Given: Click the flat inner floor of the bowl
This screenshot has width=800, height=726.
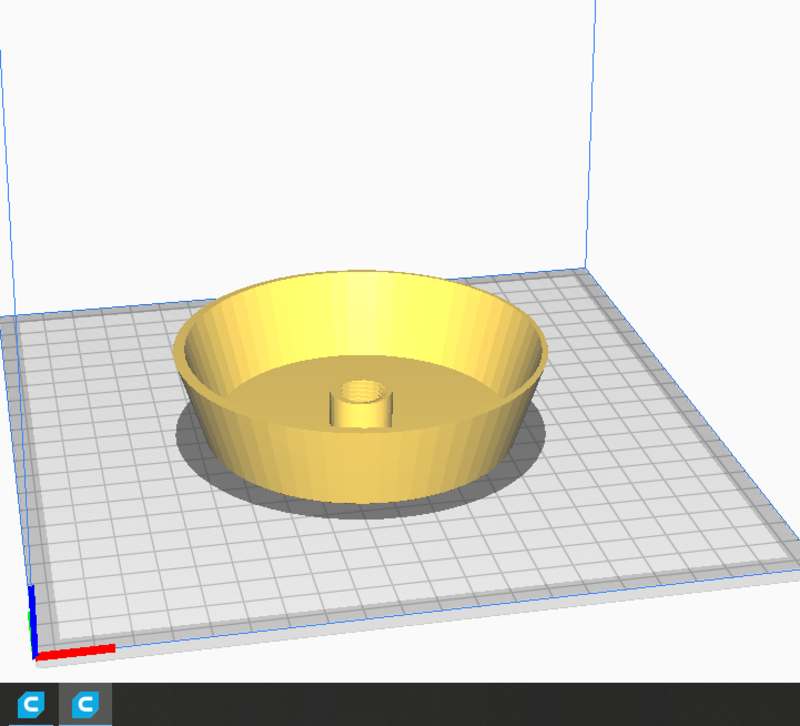Looking at the screenshot, I should 450,385.
